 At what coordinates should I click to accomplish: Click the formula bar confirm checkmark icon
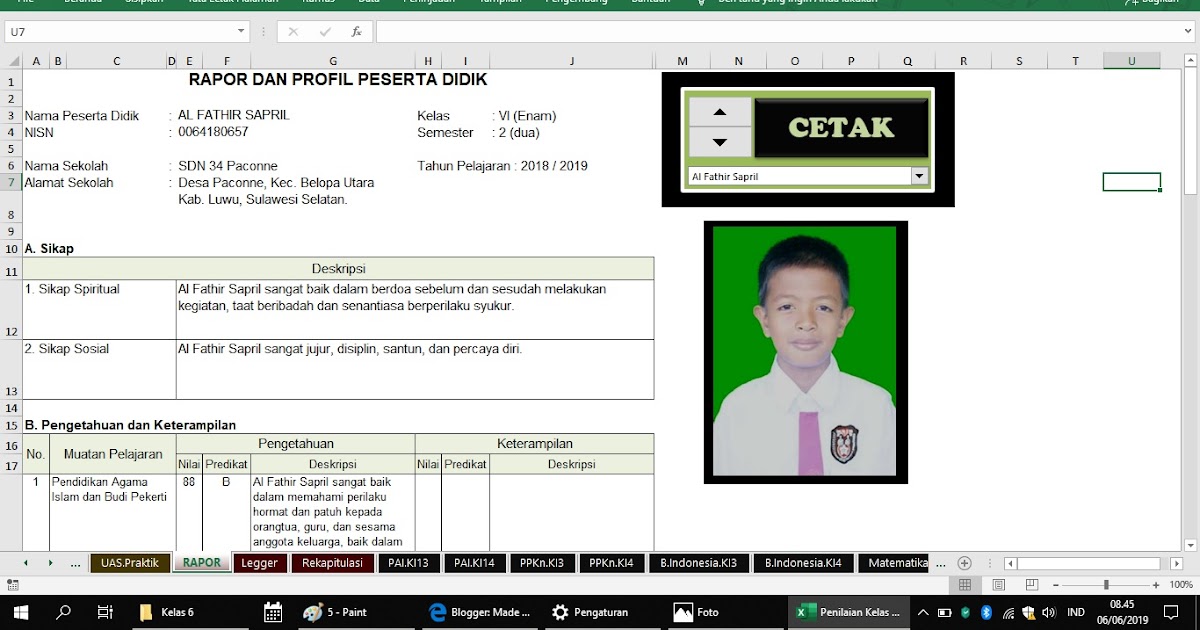[325, 32]
